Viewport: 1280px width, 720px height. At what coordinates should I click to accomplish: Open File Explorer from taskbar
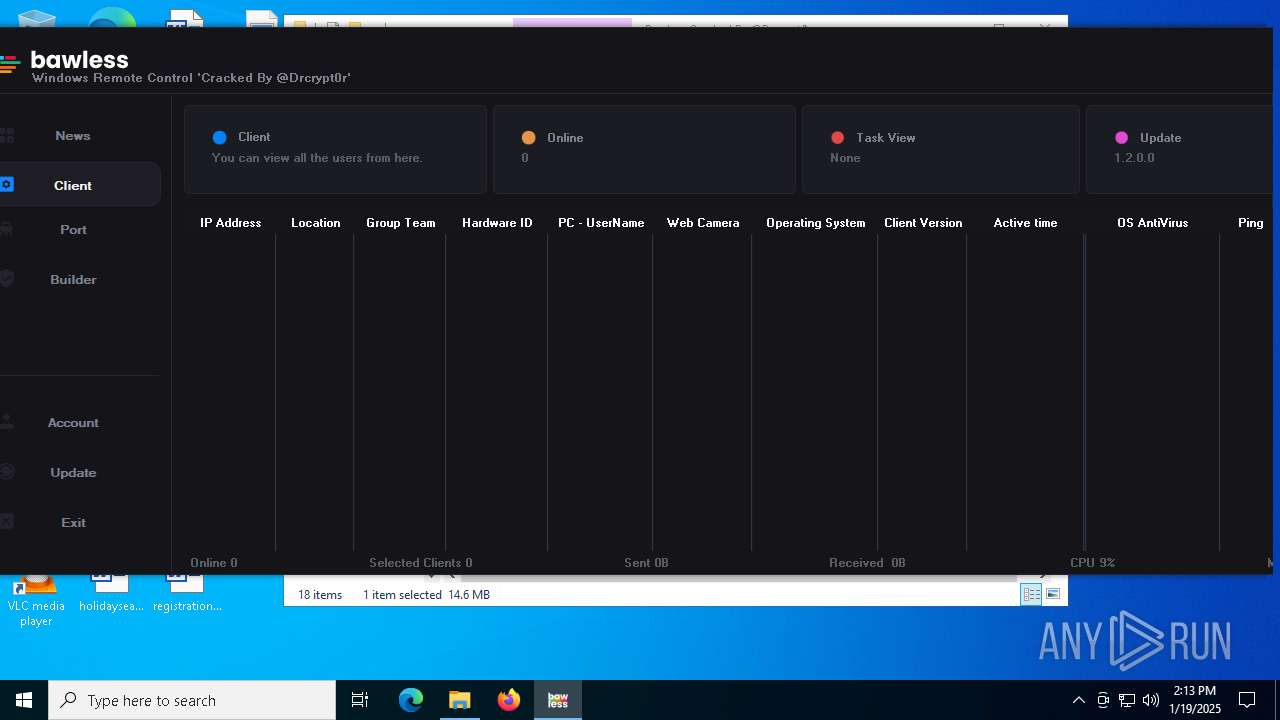tap(460, 700)
